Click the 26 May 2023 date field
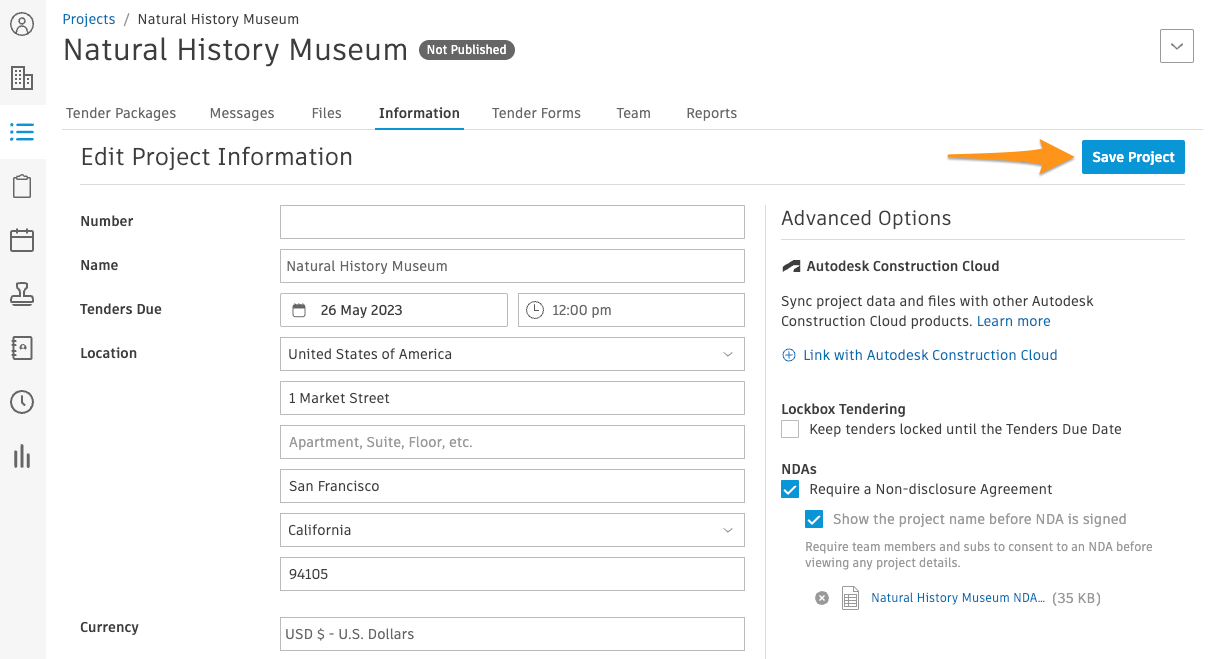The height and width of the screenshot is (659, 1214). [394, 310]
